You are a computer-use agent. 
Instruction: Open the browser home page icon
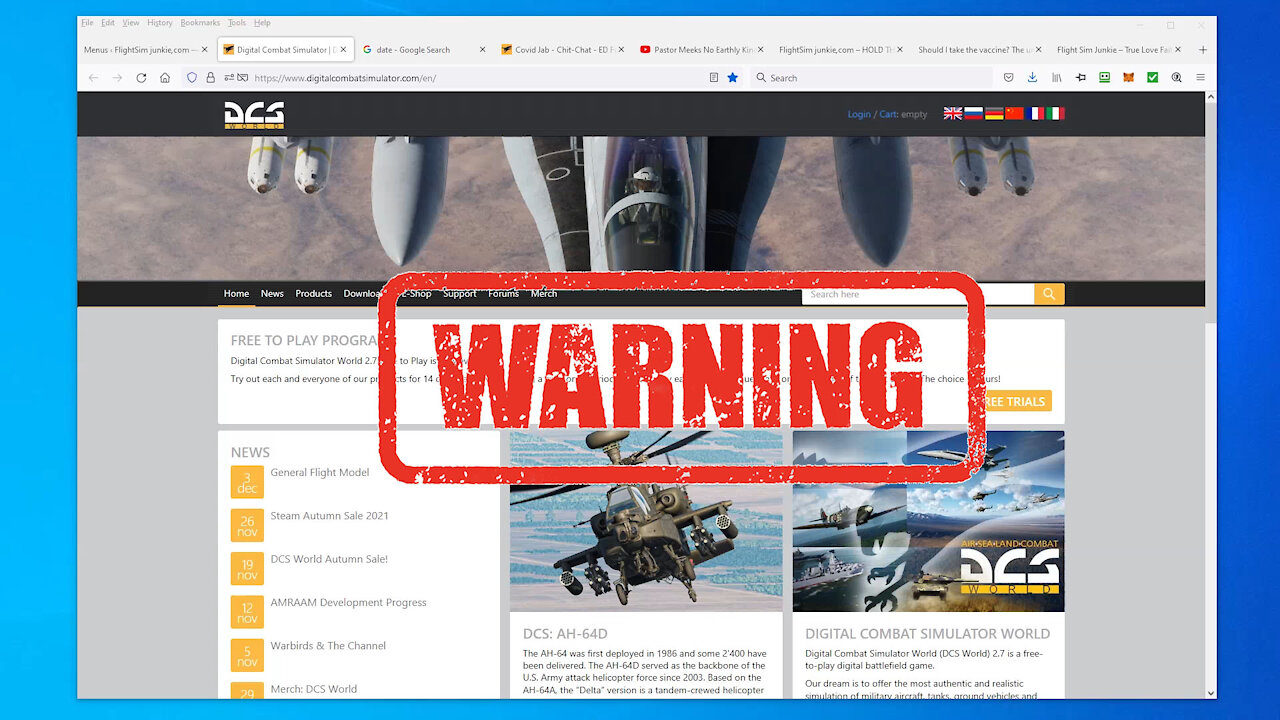click(165, 78)
